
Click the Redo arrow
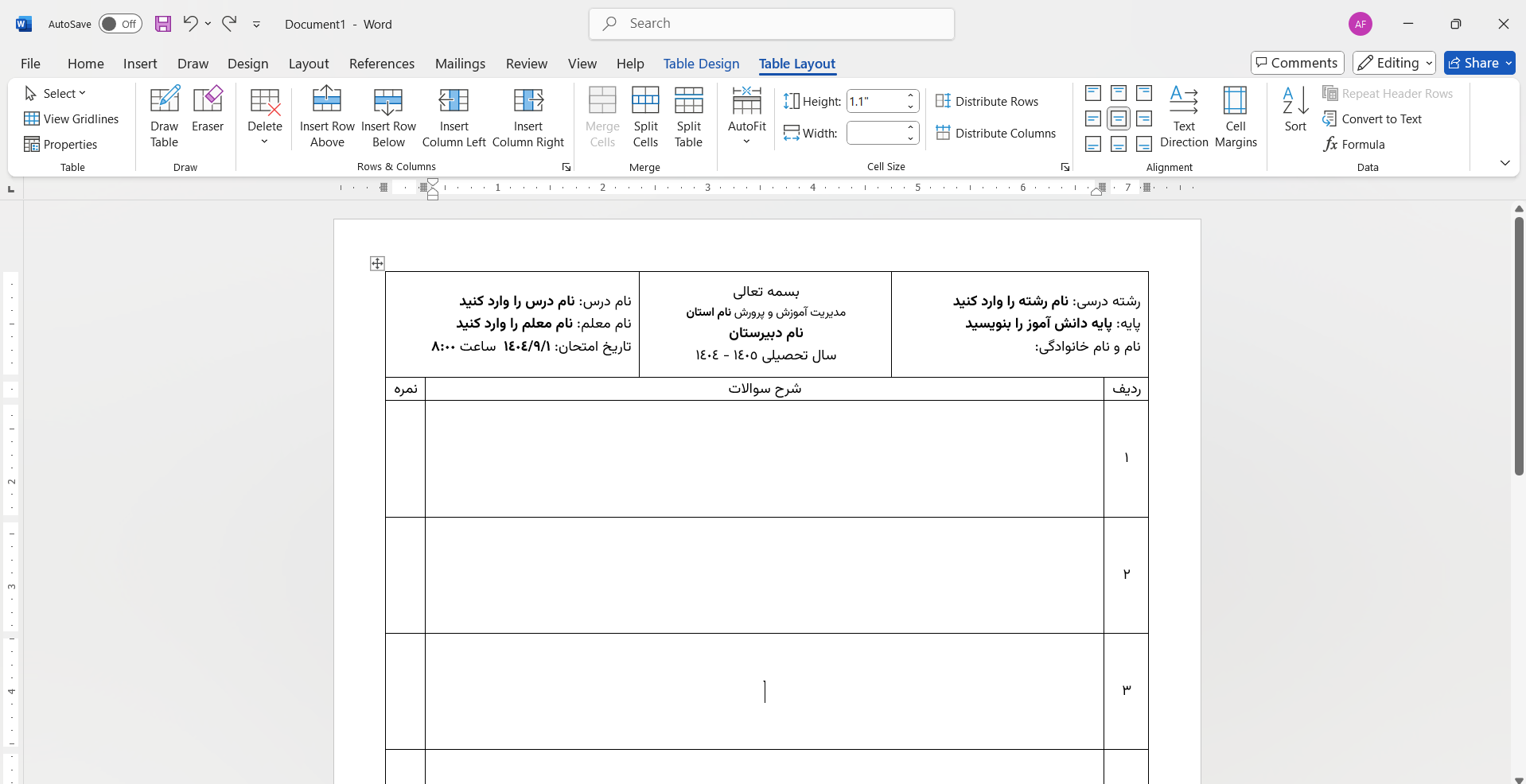pyautogui.click(x=229, y=23)
